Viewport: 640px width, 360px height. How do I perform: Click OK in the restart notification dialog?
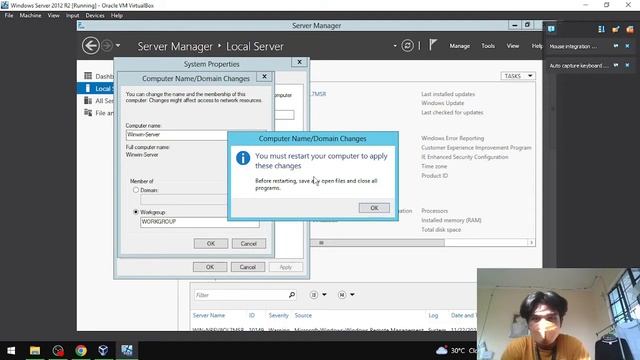[374, 208]
